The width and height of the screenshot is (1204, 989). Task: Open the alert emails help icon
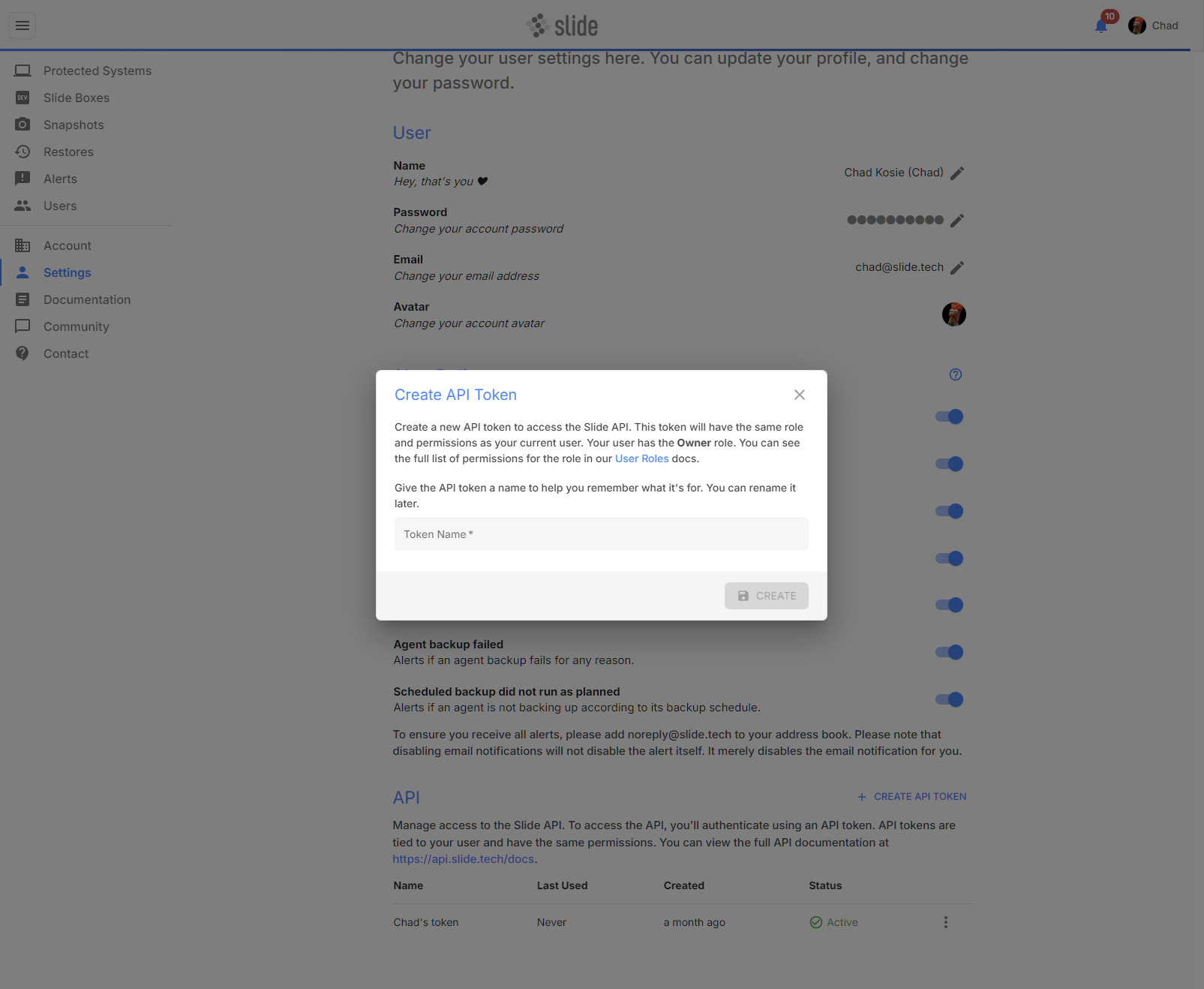[x=956, y=374]
